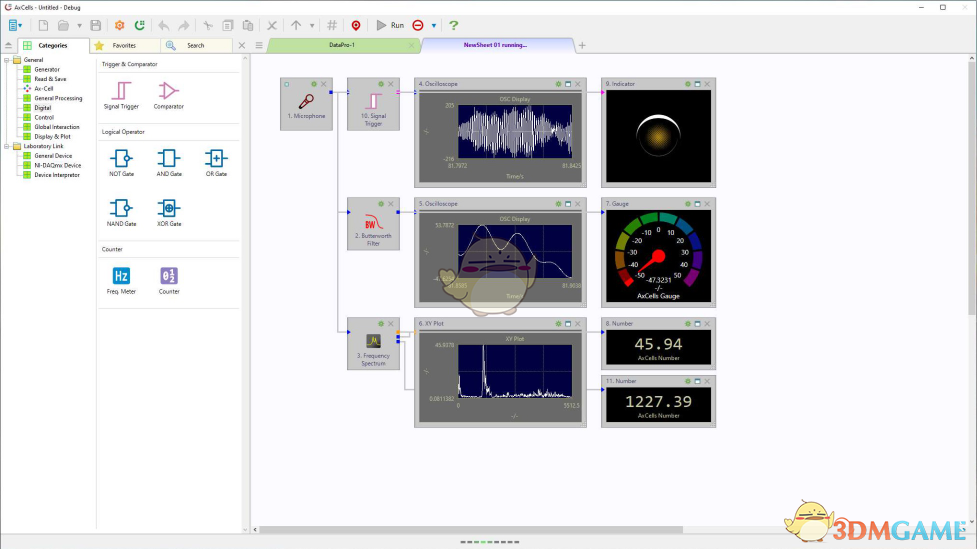977x549 pixels.
Task: Open settings gear of Oscilloscope block 4
Action: point(557,84)
